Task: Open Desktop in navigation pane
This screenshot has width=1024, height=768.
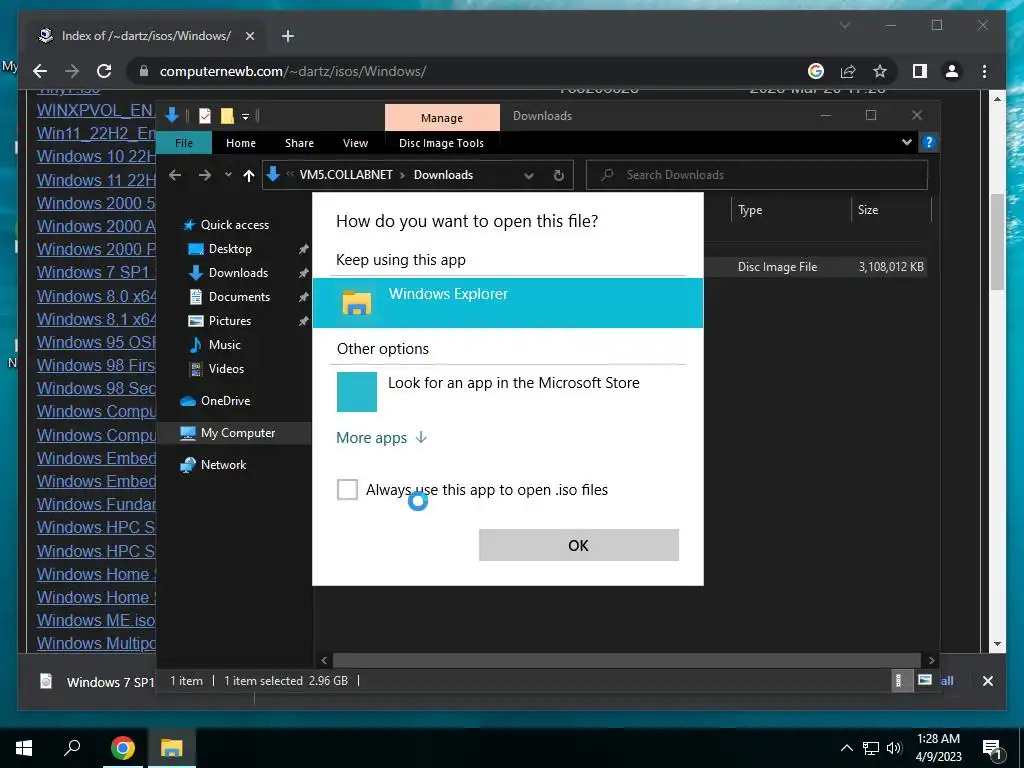Action: pos(230,249)
